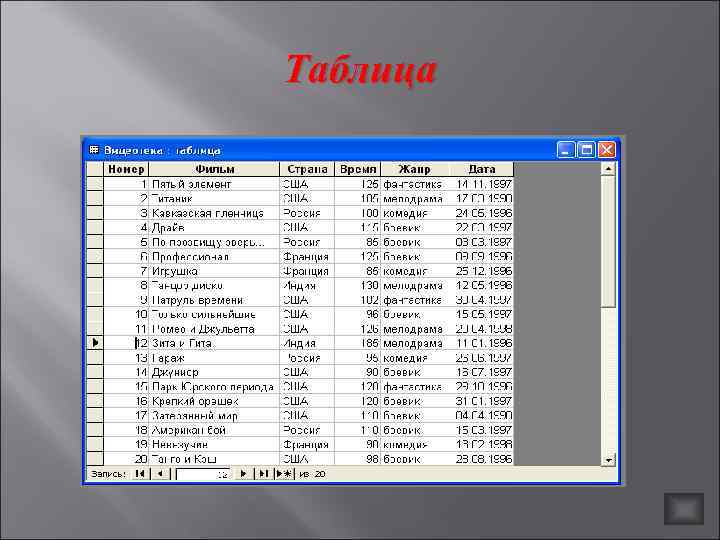Select the row marked with current record arrow
Image resolution: width=720 pixels, height=540 pixels.
[95, 343]
